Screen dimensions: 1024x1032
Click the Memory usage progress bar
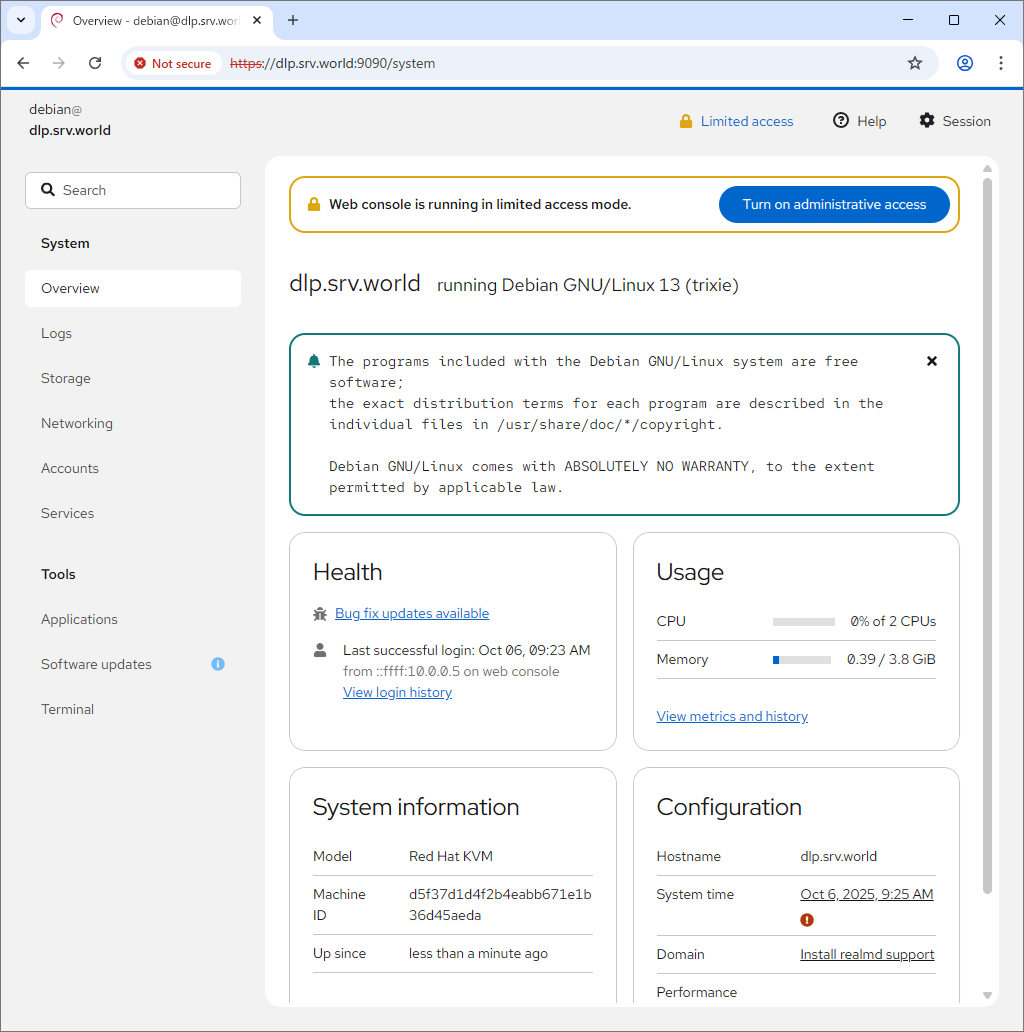coord(802,660)
